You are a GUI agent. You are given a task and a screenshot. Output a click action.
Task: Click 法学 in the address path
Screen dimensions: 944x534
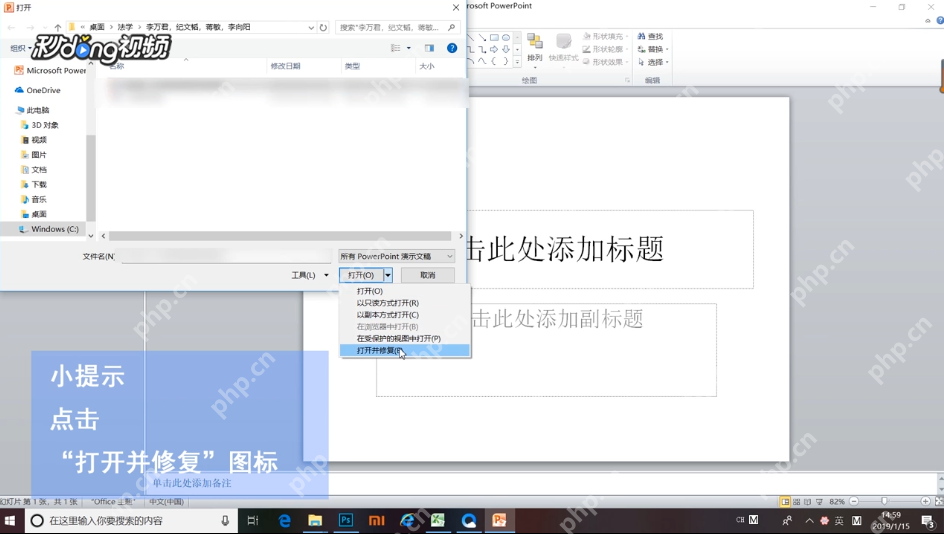[x=125, y=27]
